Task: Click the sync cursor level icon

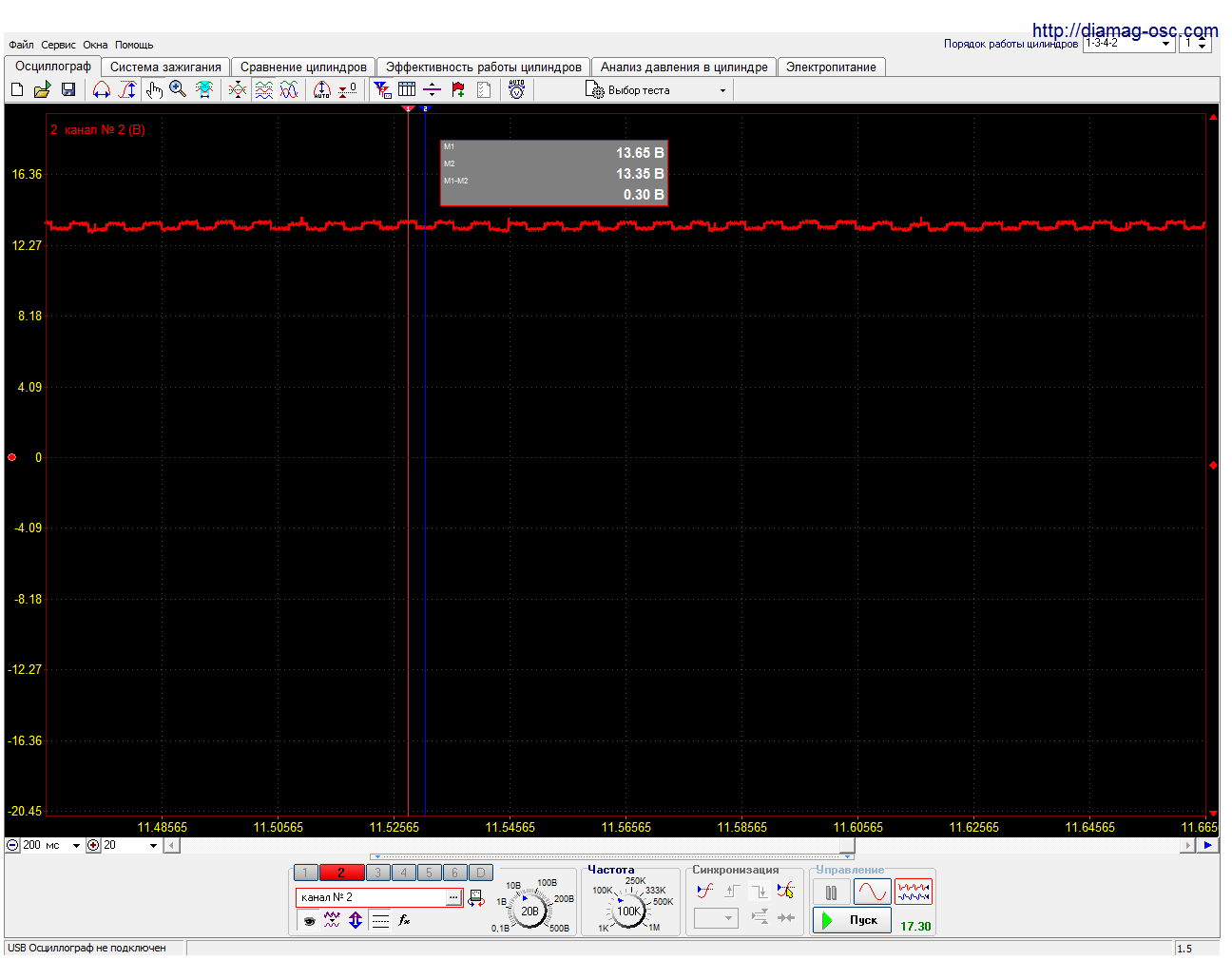Action: coord(785,891)
